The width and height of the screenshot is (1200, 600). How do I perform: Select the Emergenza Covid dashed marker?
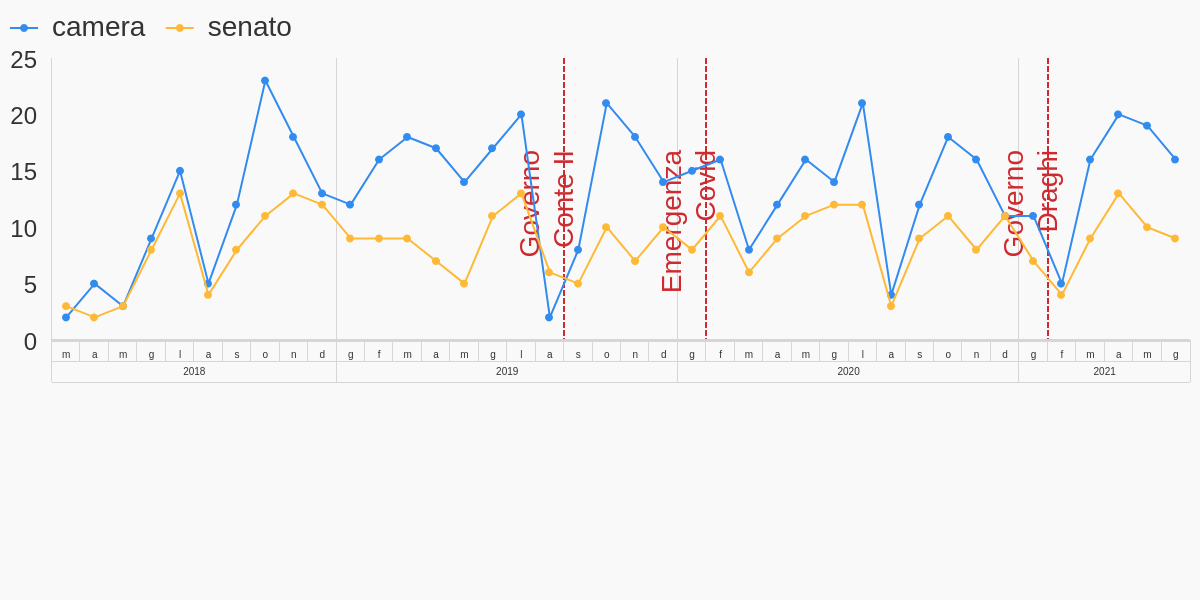coord(706,199)
